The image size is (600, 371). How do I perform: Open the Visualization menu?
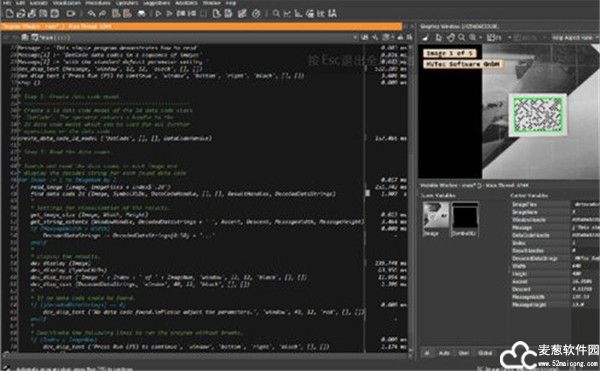pyautogui.click(x=67, y=3)
